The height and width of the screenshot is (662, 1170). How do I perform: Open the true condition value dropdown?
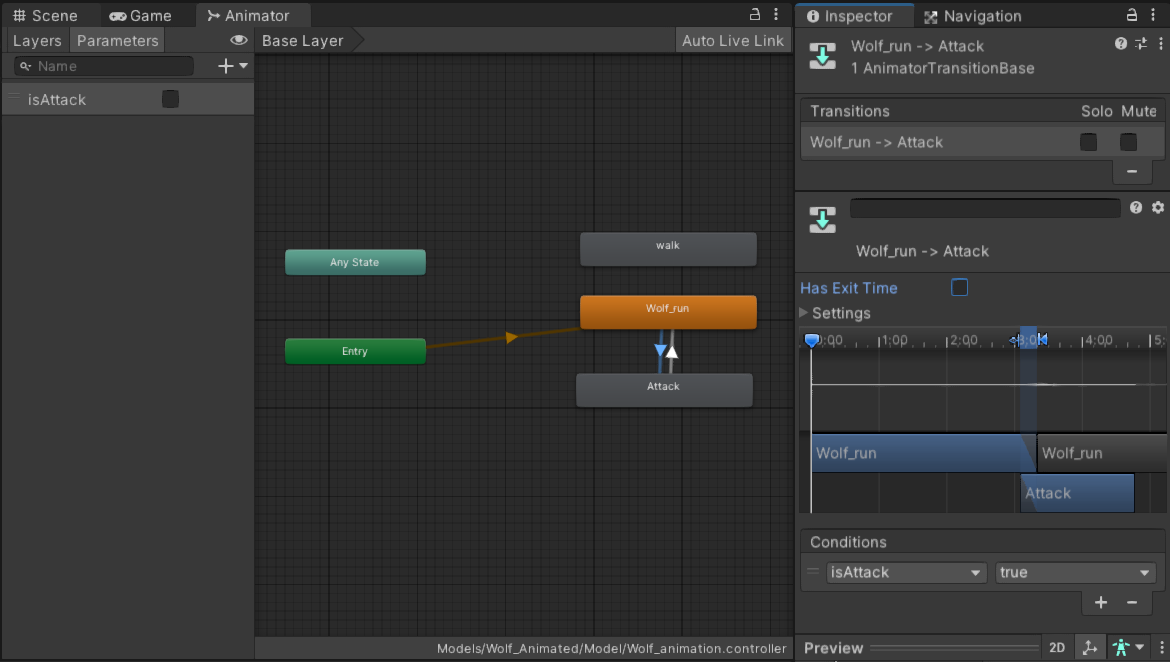click(1075, 572)
